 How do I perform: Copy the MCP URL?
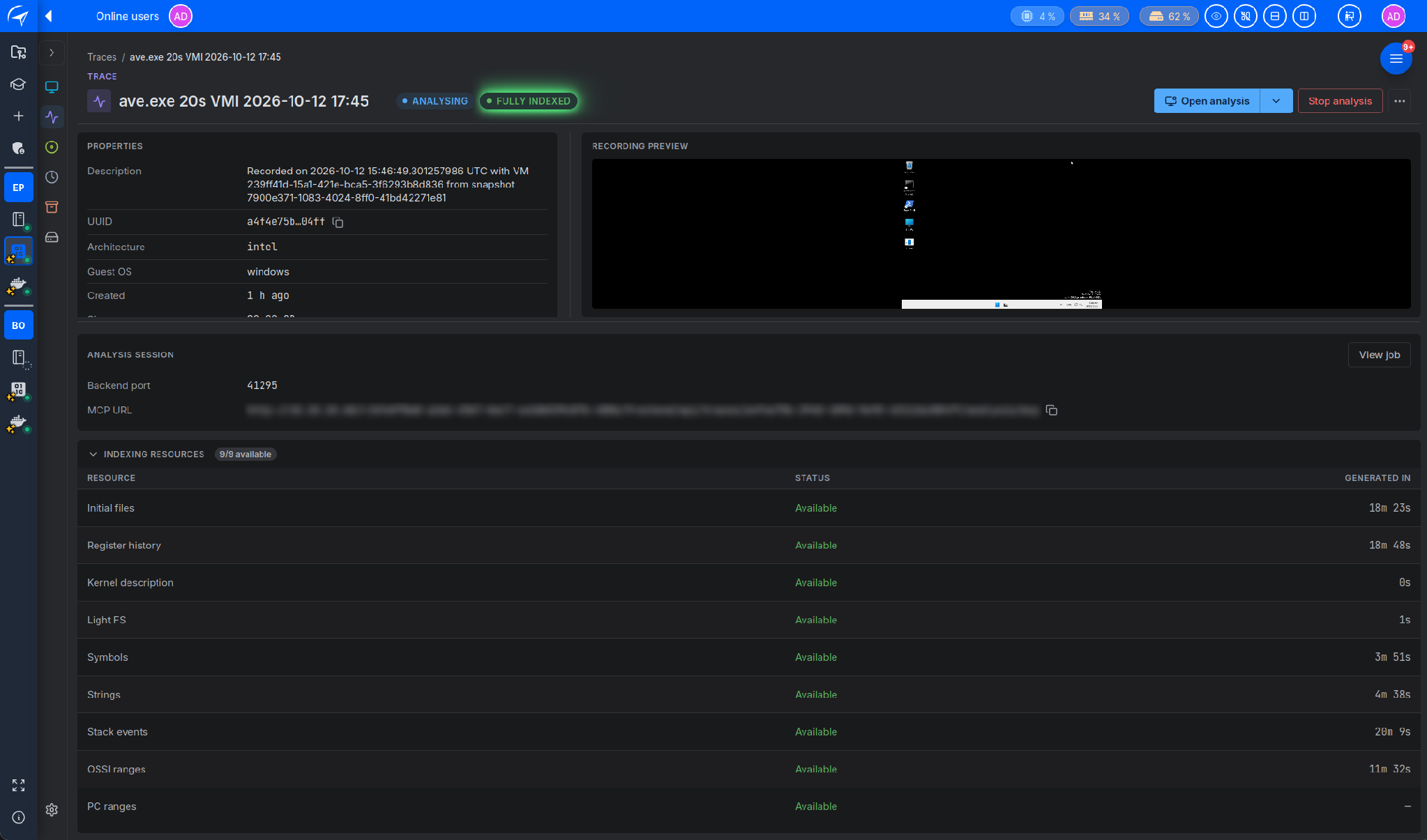(x=1052, y=411)
